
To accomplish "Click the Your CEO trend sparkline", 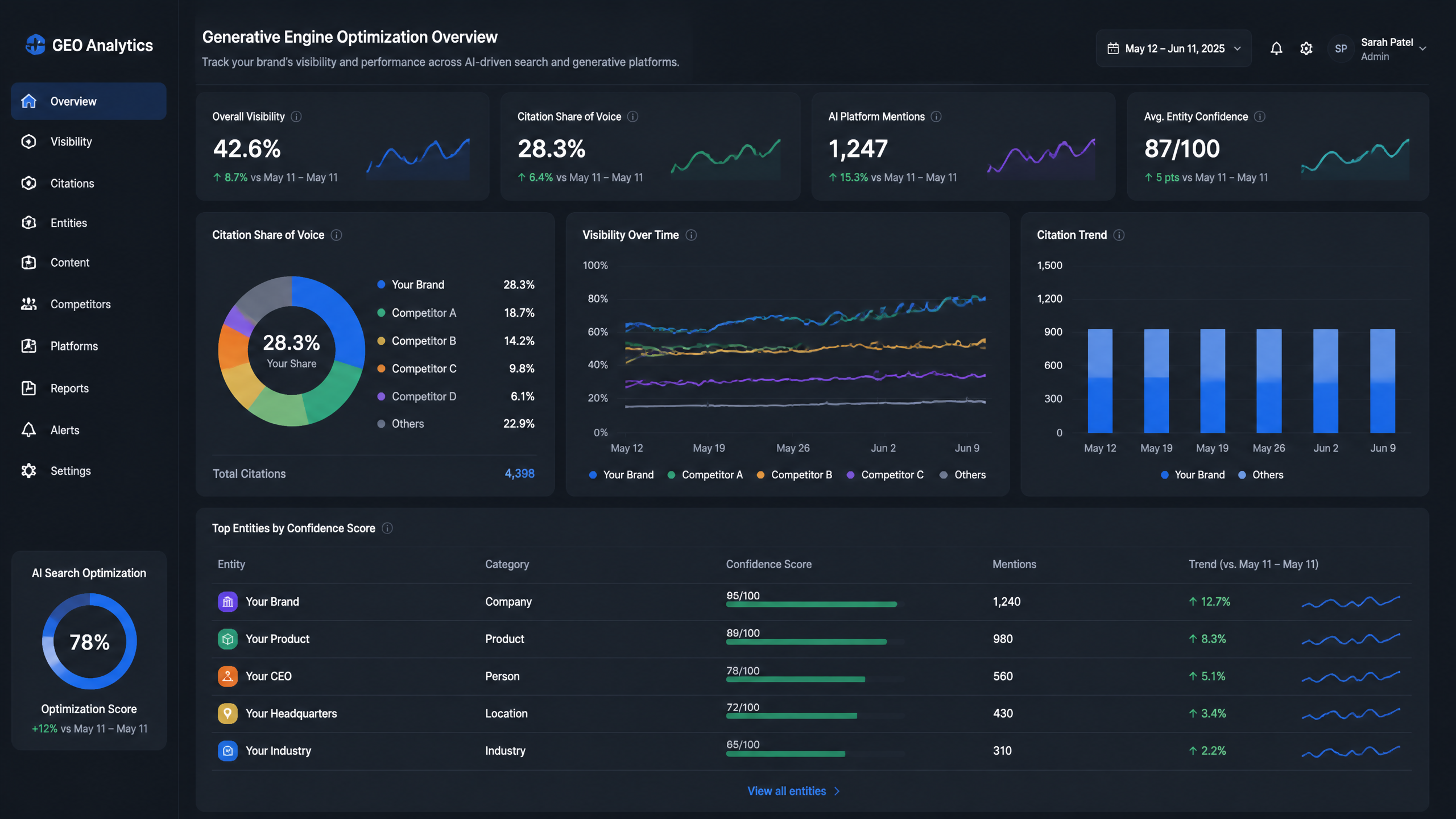I will coord(1351,676).
